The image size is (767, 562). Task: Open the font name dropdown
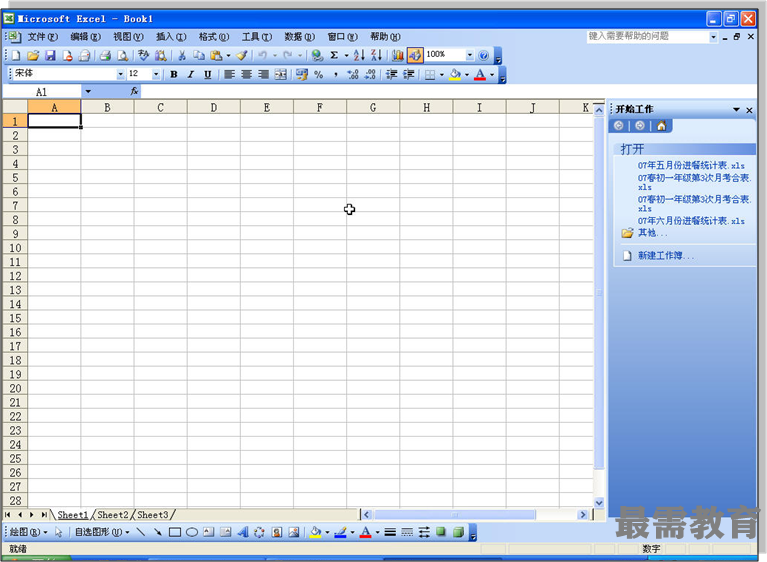(x=120, y=74)
